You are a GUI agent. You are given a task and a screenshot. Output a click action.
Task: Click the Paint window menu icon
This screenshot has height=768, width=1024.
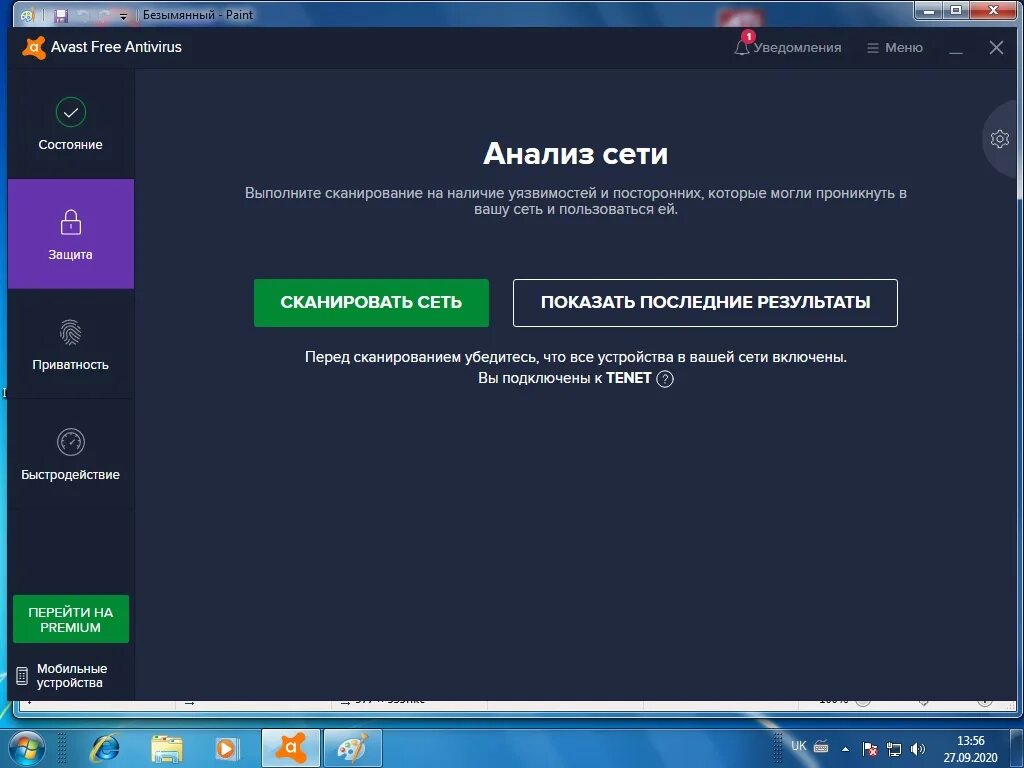coord(27,15)
